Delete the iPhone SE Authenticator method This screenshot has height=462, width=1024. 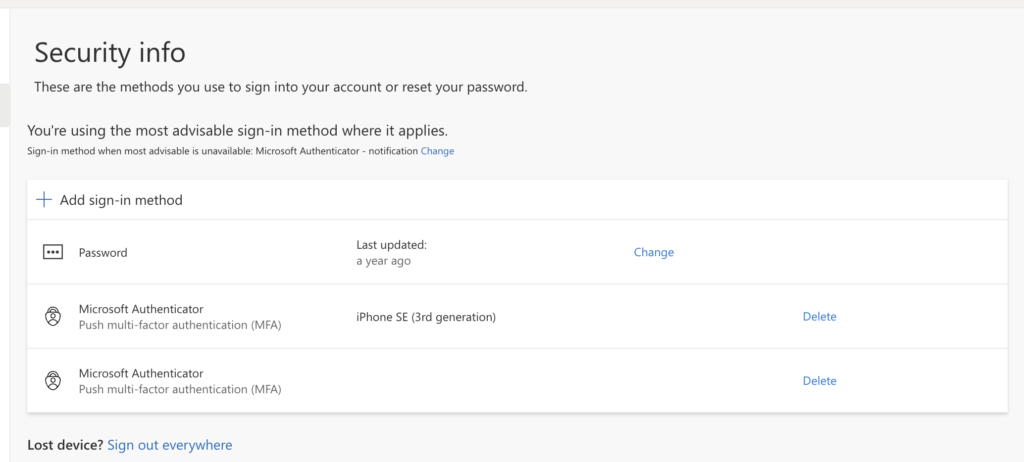tap(820, 317)
